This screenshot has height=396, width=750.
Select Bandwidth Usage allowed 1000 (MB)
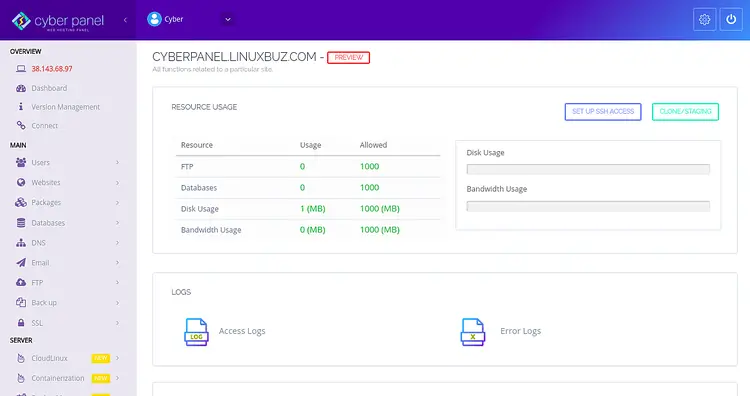tap(379, 230)
